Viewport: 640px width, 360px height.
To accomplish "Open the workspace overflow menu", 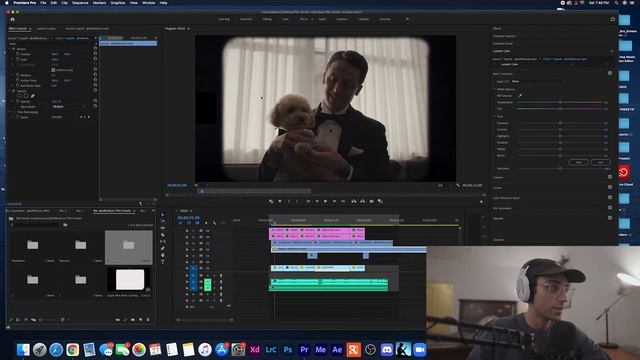I will pos(407,19).
